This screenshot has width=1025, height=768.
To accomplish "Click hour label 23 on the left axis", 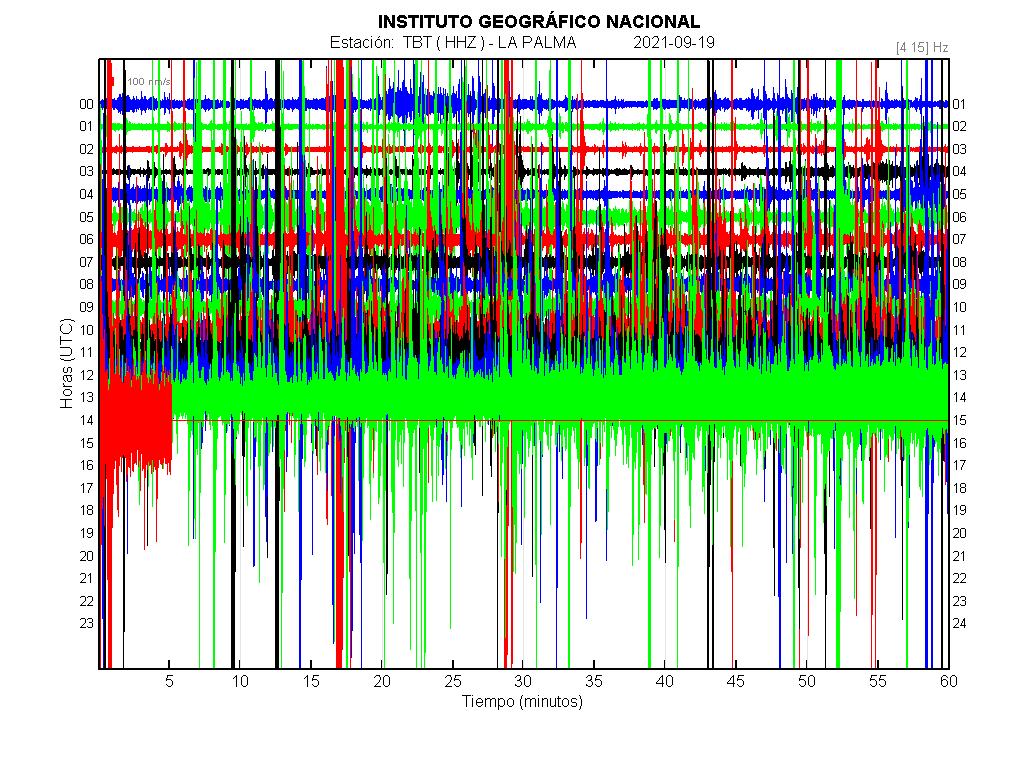I will click(x=86, y=624).
